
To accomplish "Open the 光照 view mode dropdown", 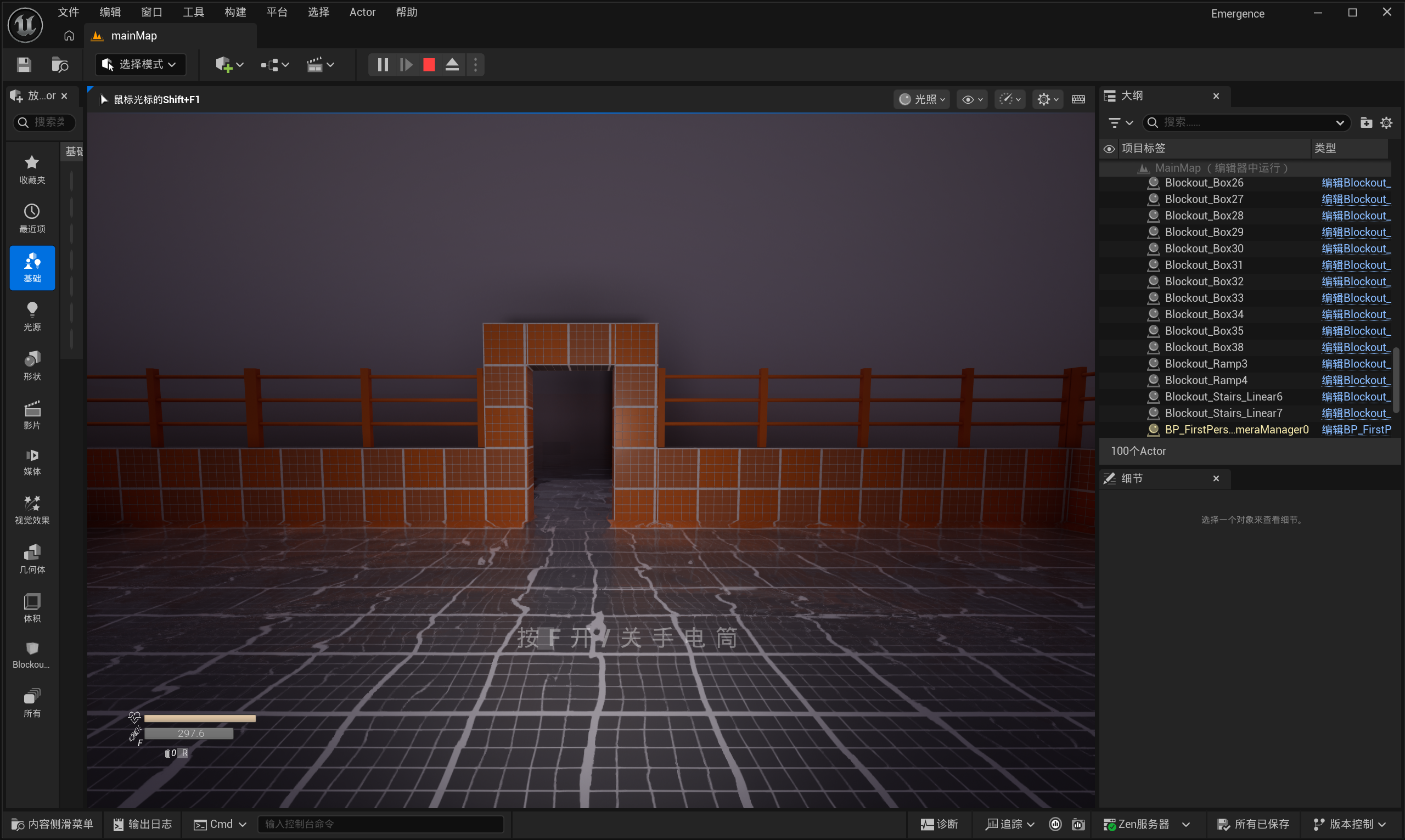I will click(x=921, y=100).
